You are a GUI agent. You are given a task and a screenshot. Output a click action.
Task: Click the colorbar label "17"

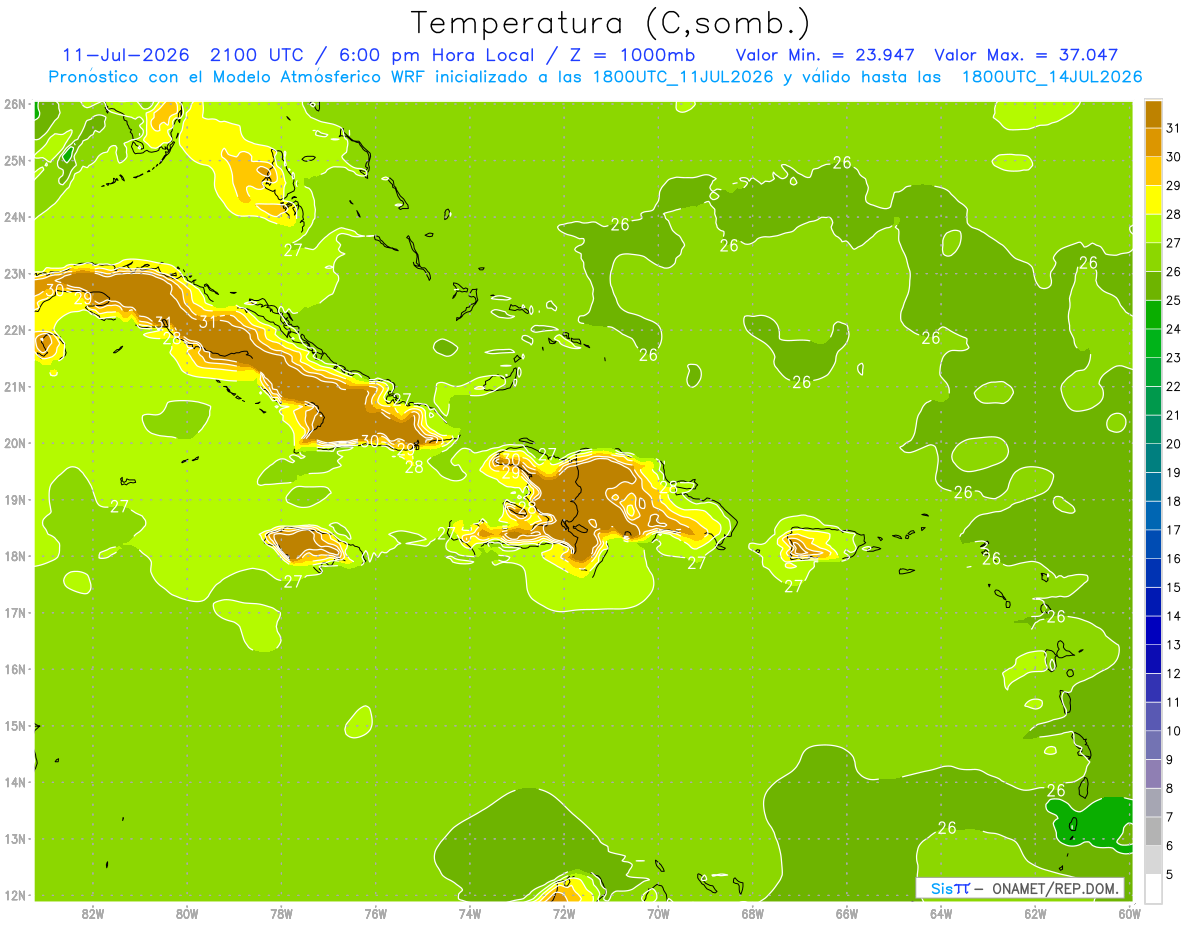[x=1173, y=530]
